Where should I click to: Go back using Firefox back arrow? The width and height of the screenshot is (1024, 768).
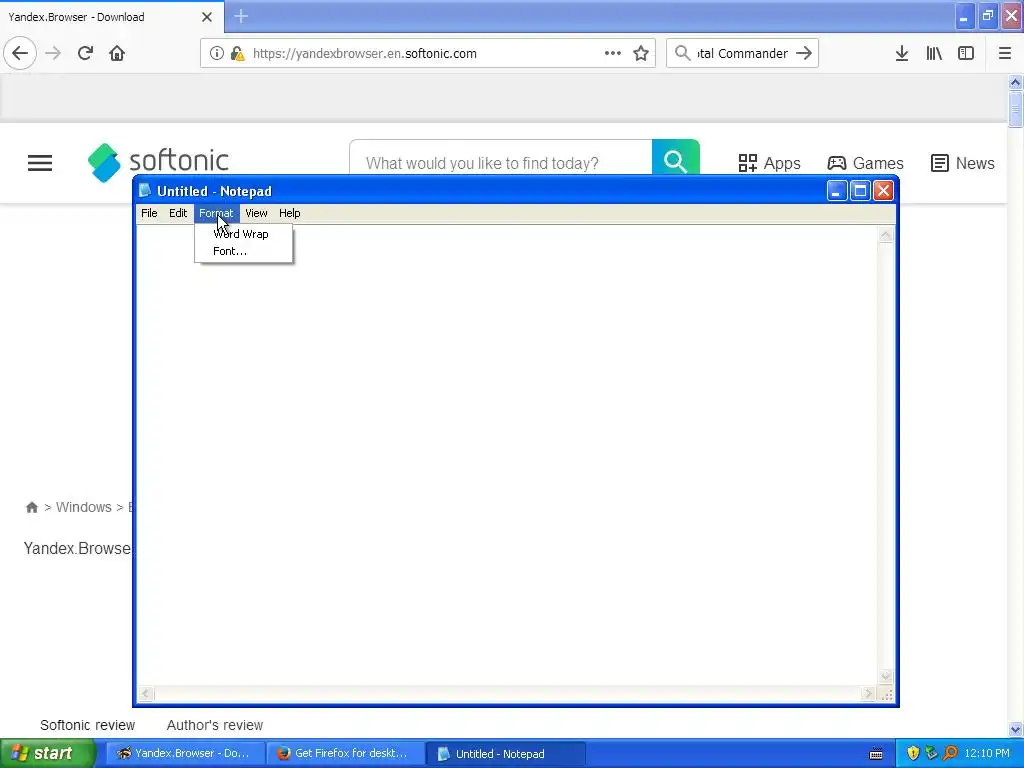coord(20,53)
